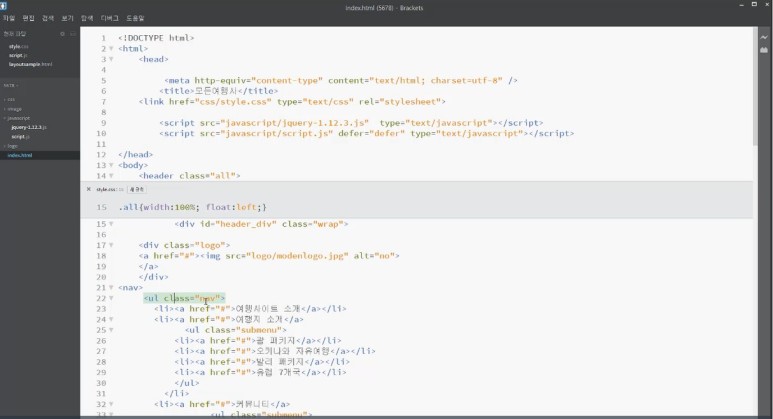The image size is (773, 419).
Task: Click the .all{width:100%; float:left;} rule
Action: (x=193, y=207)
